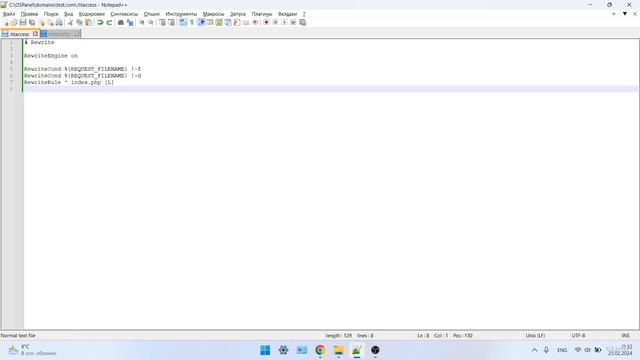This screenshot has height=360, width=640.
Task: Open the Запуск menu
Action: (238, 14)
